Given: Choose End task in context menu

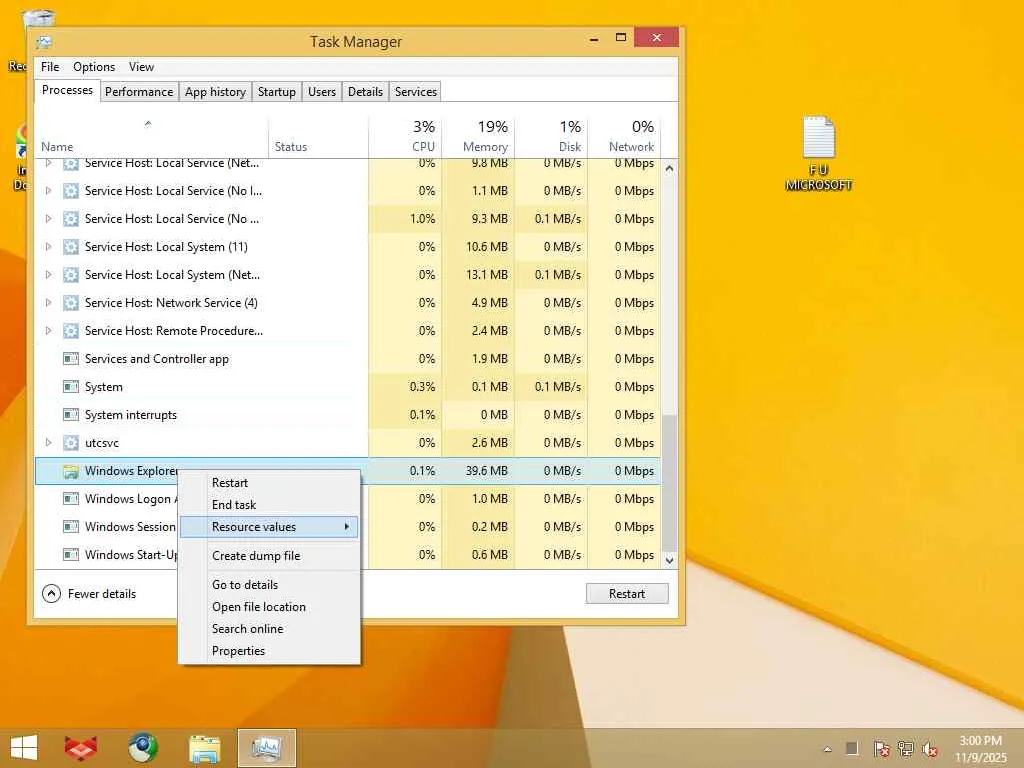Looking at the screenshot, I should coord(269,505).
